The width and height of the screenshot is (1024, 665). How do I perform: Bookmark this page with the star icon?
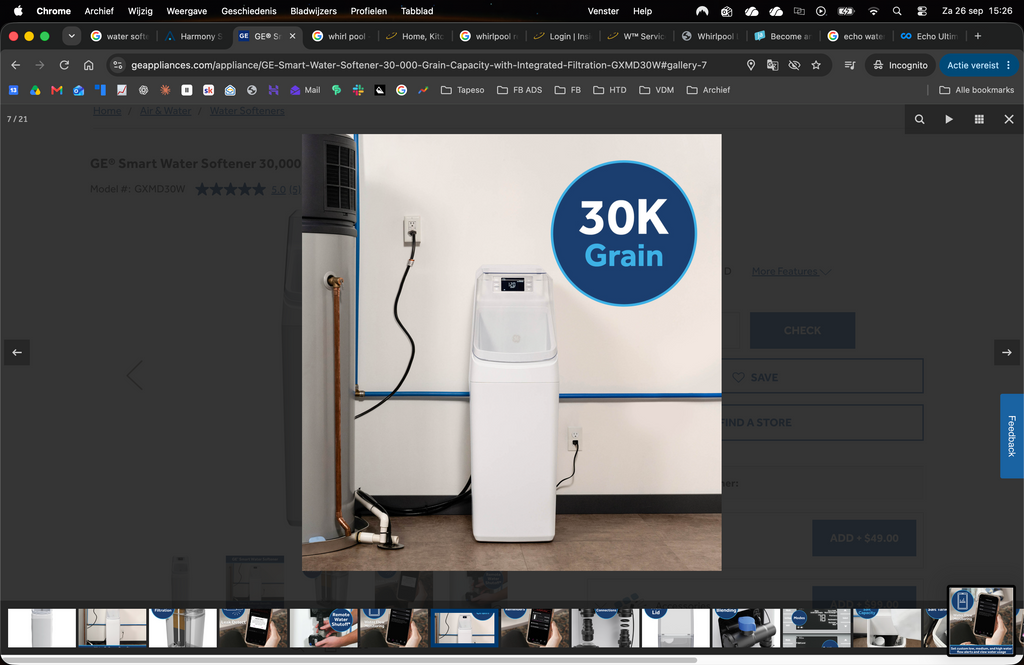[x=816, y=65]
